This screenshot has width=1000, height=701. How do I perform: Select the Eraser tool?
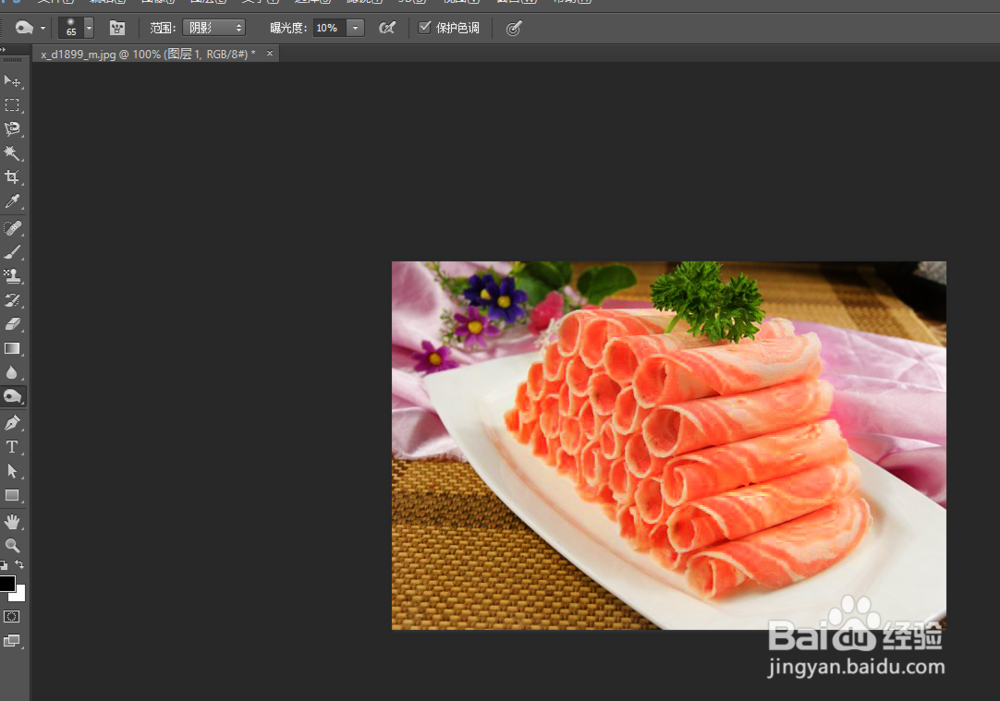[x=12, y=325]
